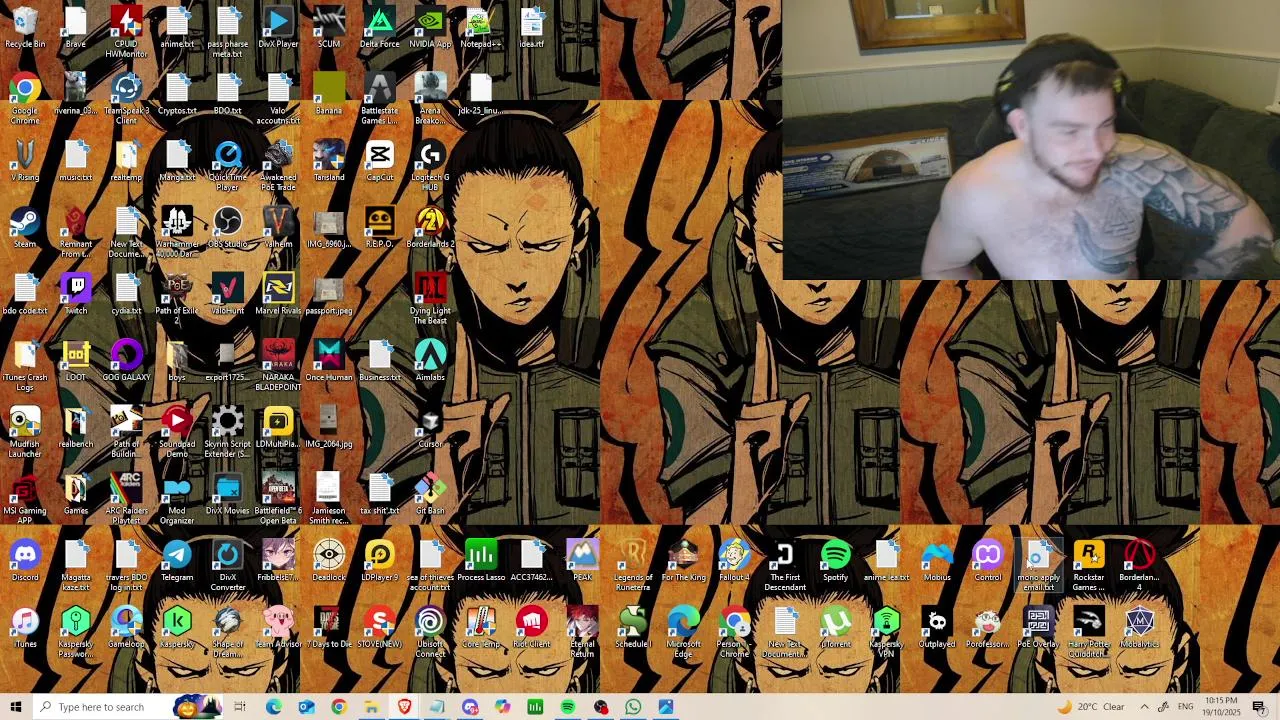Open Task View on the taskbar

[240, 707]
